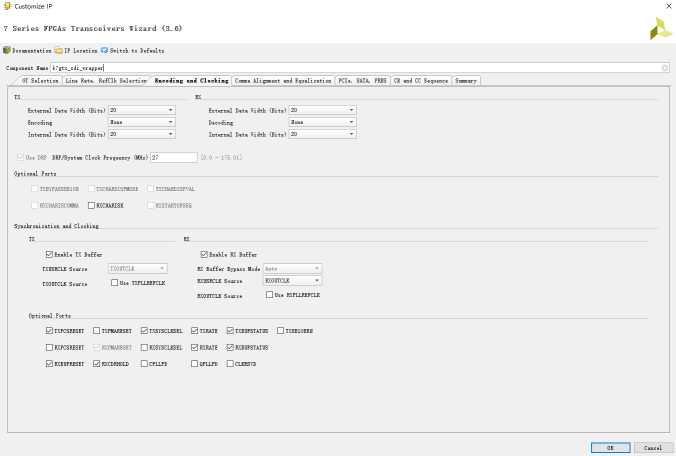Click the IP Location link text

(x=81, y=51)
